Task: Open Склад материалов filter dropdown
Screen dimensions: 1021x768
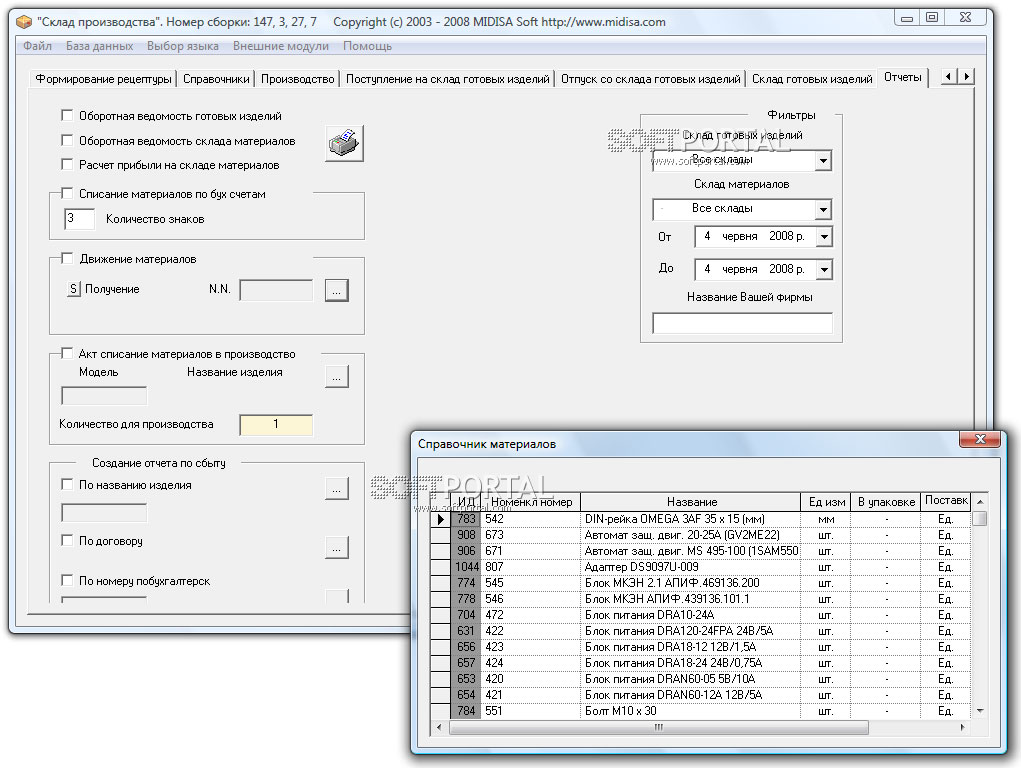Action: [x=823, y=210]
